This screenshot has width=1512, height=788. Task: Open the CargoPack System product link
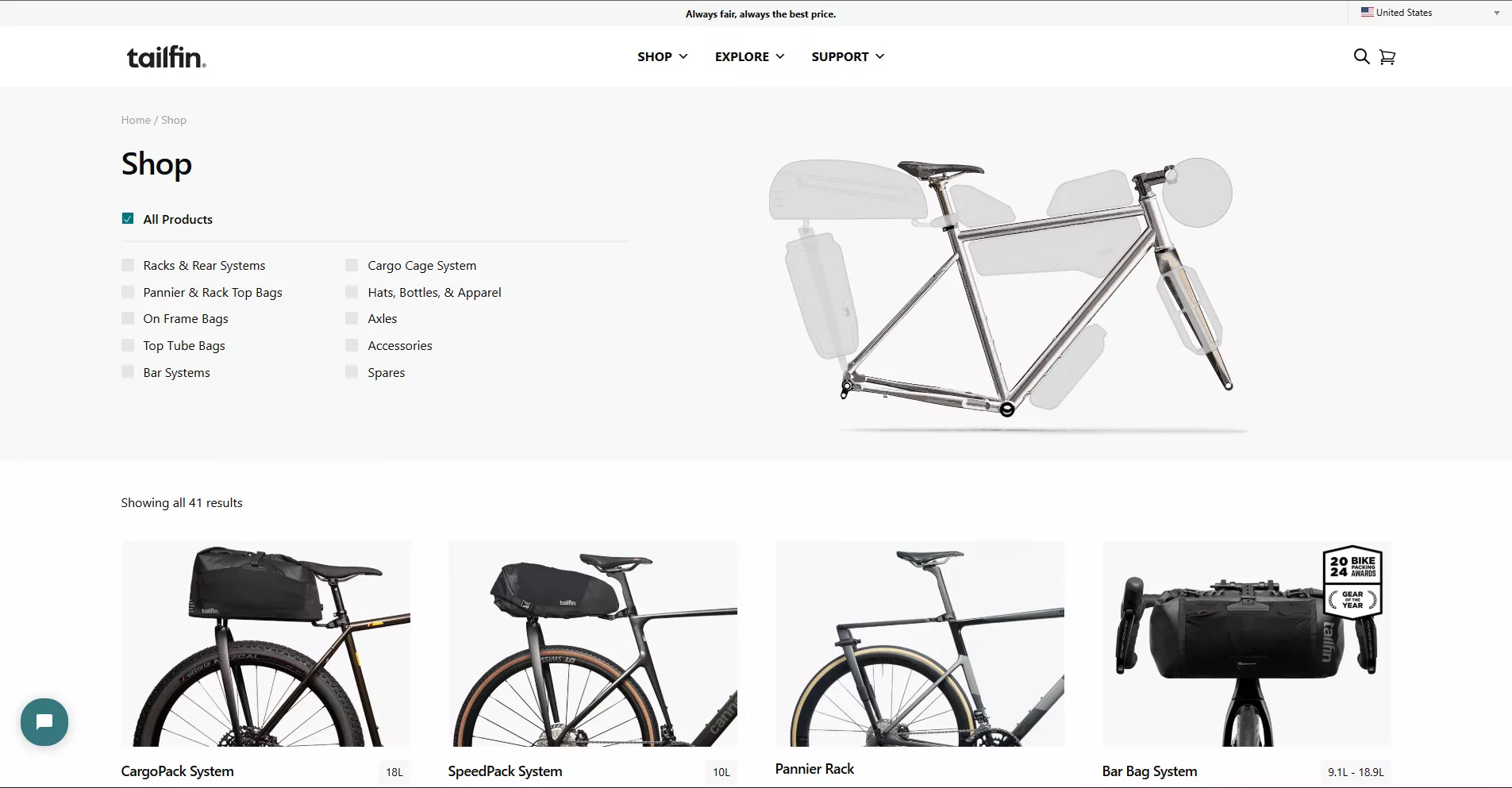[x=177, y=771]
